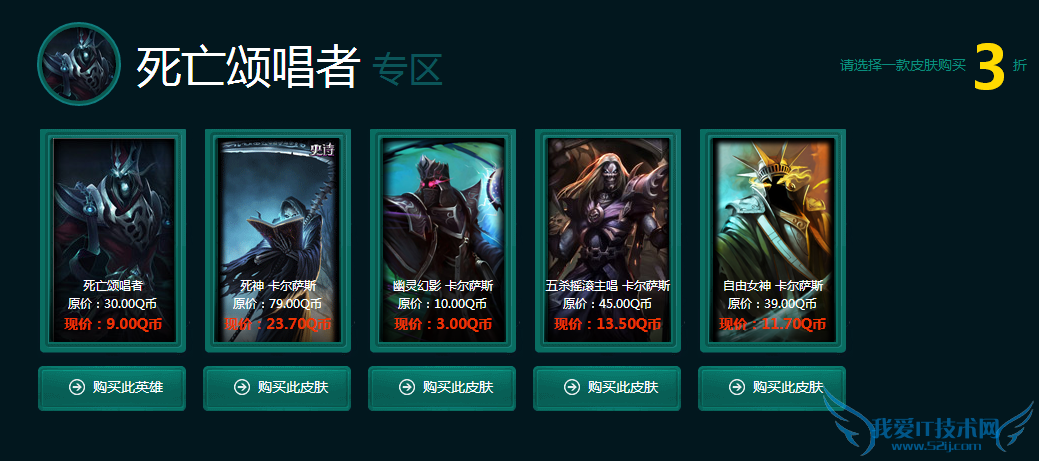Buy the 死亡颂唱者 hero

pos(112,388)
